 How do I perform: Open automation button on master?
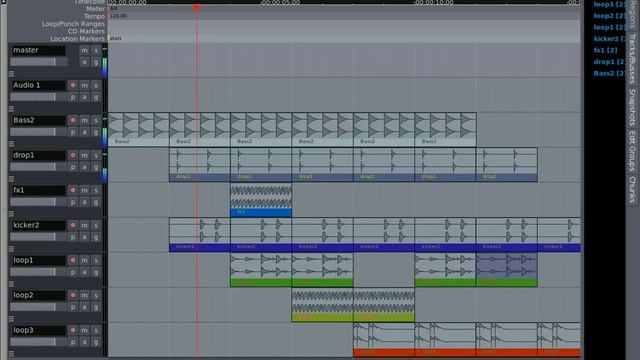pos(84,62)
